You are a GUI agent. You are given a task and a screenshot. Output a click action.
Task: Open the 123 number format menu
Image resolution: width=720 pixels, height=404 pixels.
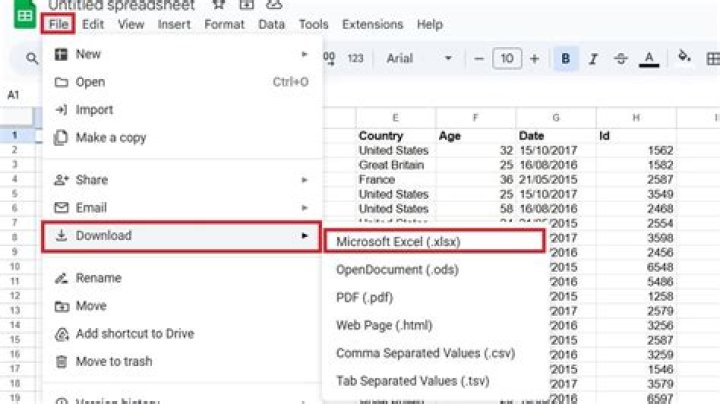[x=355, y=58]
